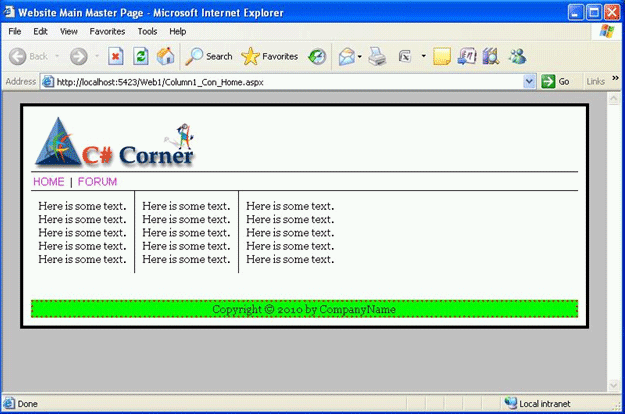The image size is (625, 414).
Task: Click the Local intranet zone indicator
Action: tap(538, 404)
